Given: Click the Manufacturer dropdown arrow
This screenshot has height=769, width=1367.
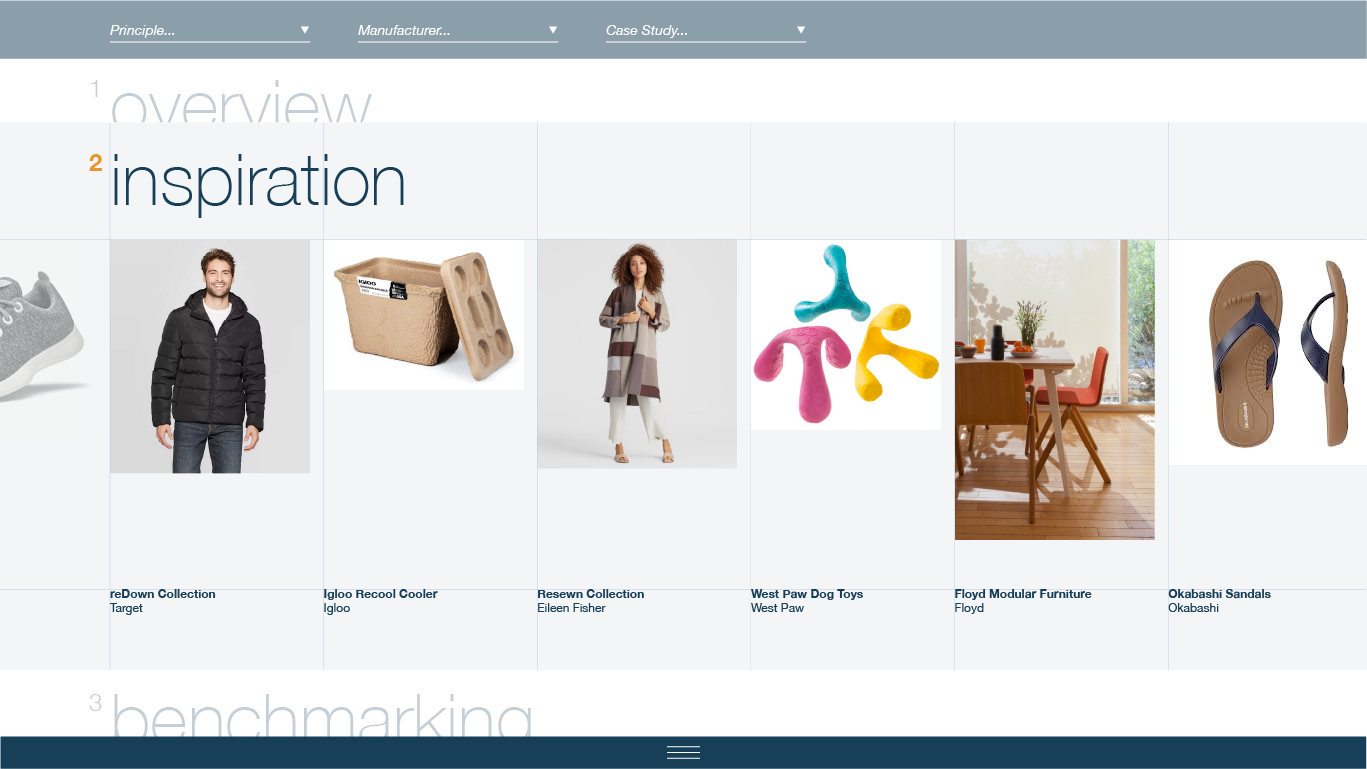Looking at the screenshot, I should point(553,30).
